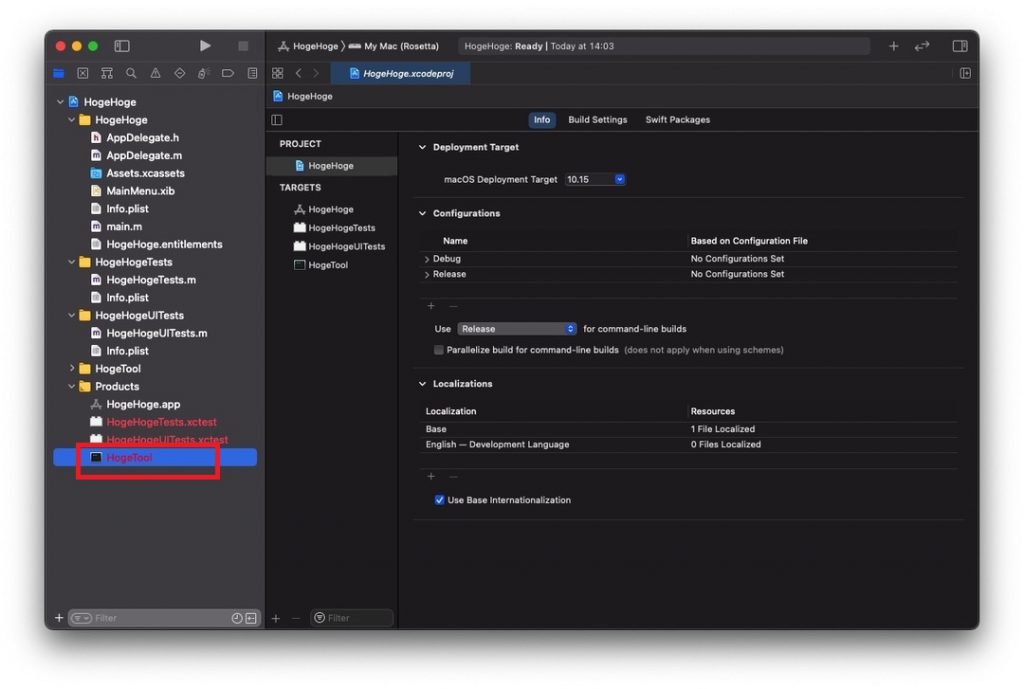
Task: Open navigator filter options menu
Action: (82, 618)
